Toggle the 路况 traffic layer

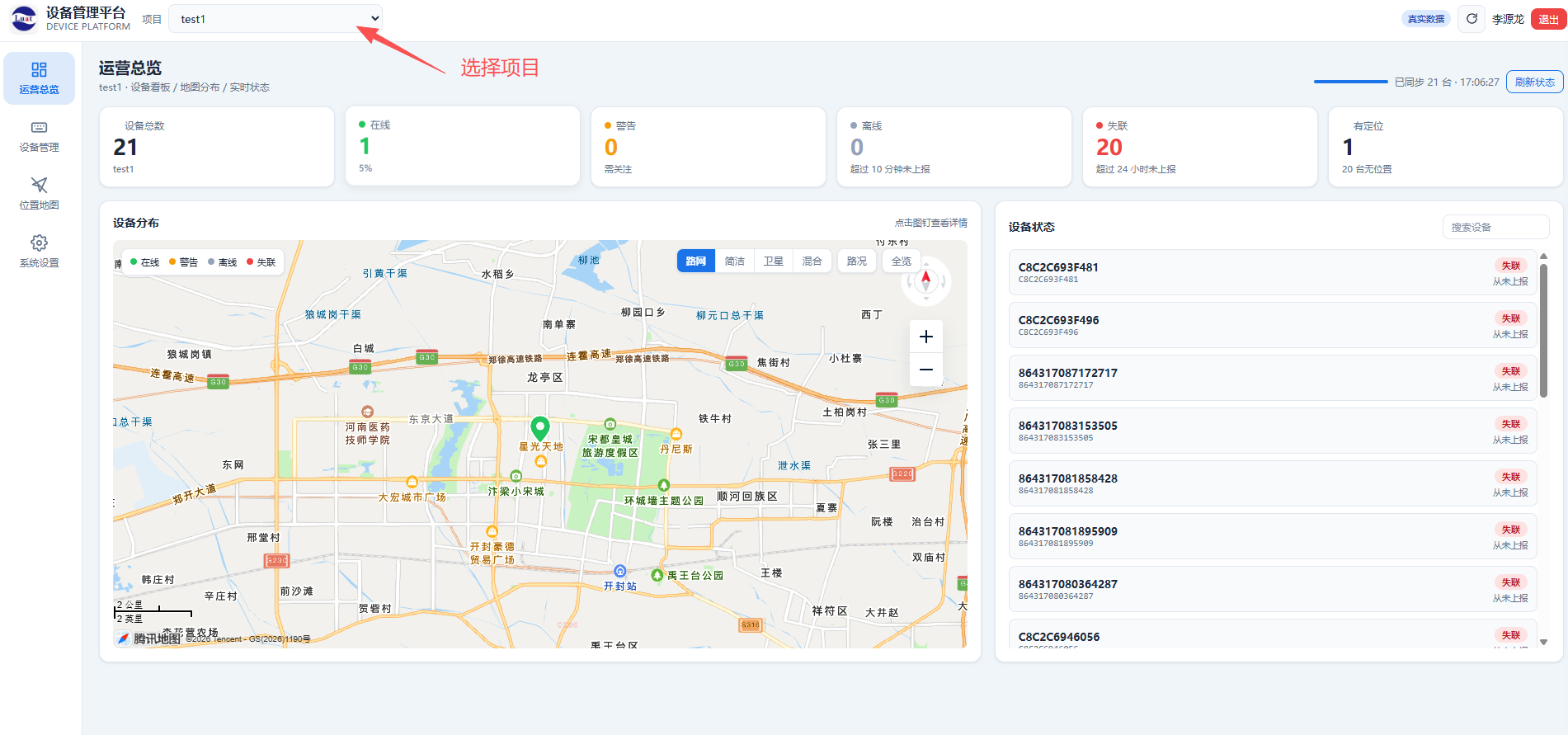pyautogui.click(x=857, y=261)
